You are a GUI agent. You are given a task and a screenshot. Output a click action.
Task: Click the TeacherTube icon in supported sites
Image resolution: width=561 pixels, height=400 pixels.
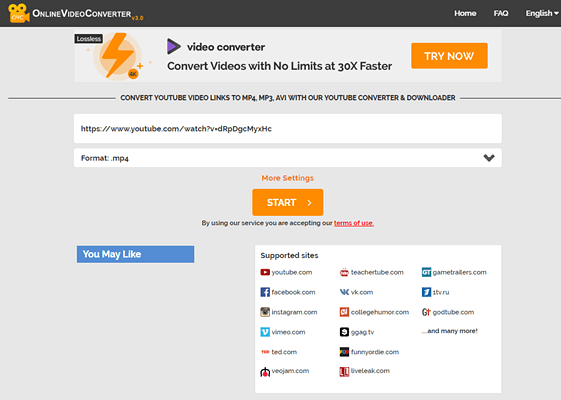344,272
